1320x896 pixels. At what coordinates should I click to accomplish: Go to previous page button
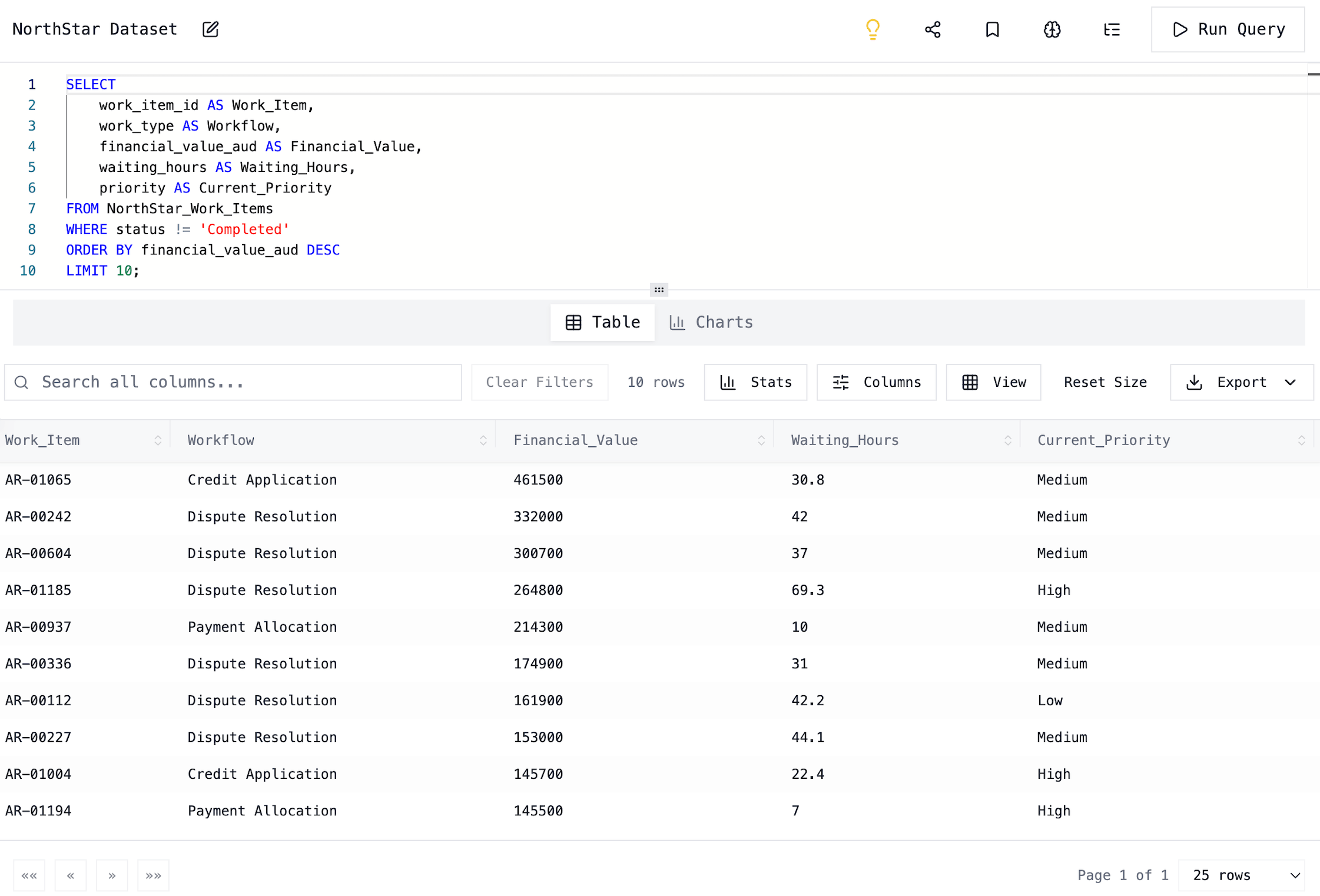[x=71, y=875]
